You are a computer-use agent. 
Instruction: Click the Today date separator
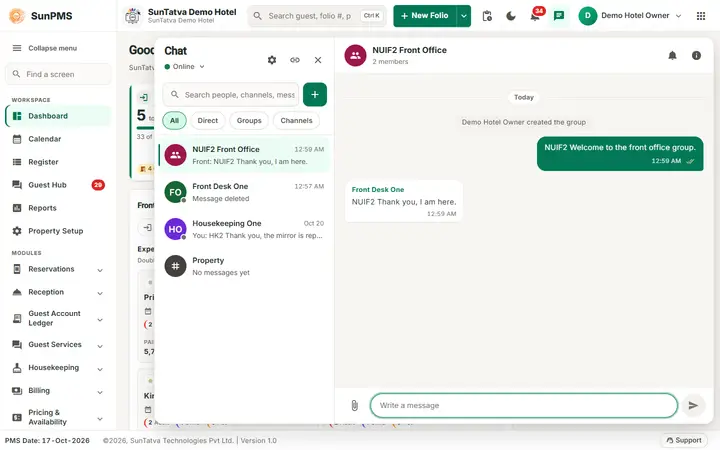point(524,97)
